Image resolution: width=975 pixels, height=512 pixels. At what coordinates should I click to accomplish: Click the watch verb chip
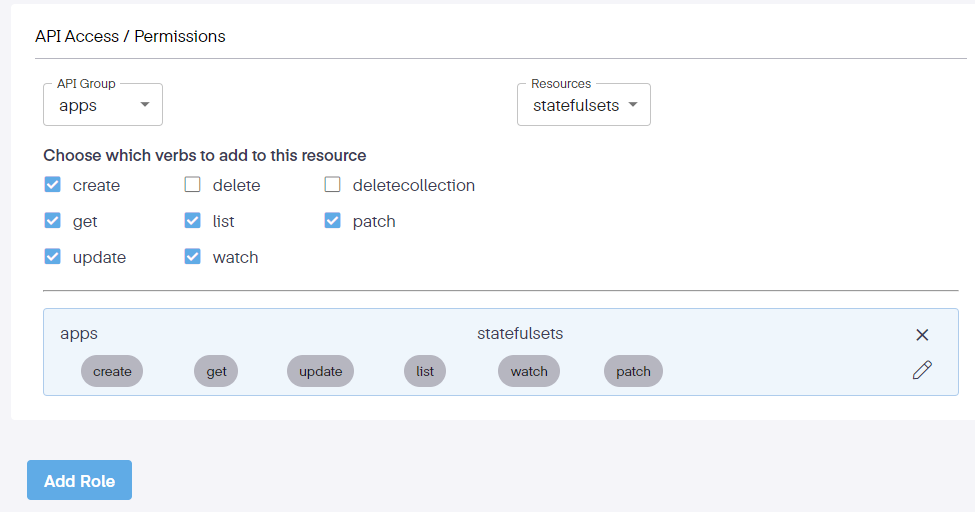coord(529,371)
